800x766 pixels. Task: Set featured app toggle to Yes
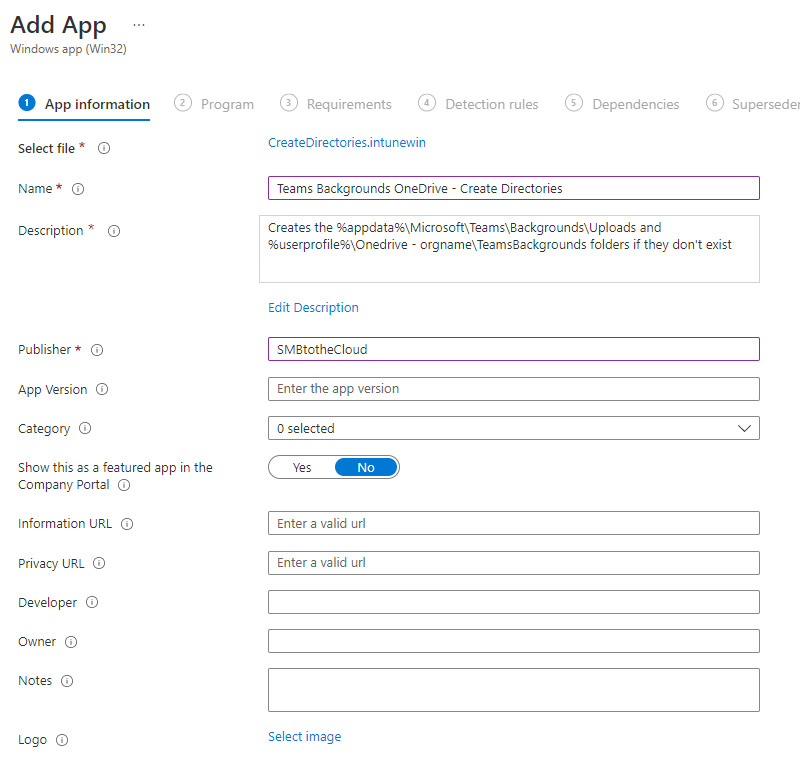click(302, 467)
